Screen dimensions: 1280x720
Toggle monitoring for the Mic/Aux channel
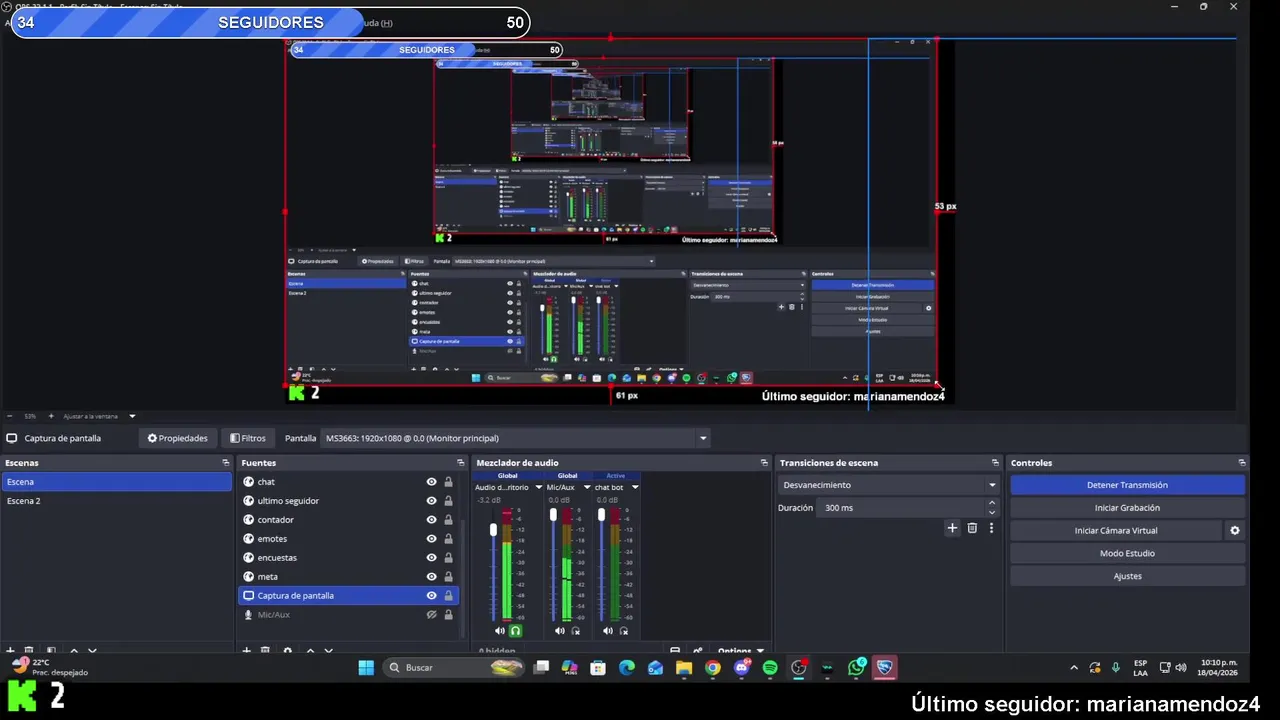[x=575, y=631]
